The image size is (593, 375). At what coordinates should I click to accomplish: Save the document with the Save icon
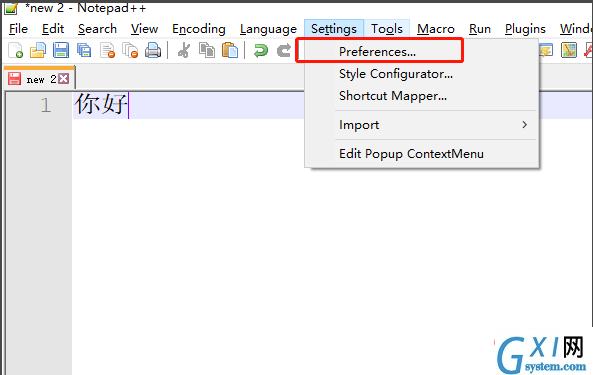(x=61, y=50)
